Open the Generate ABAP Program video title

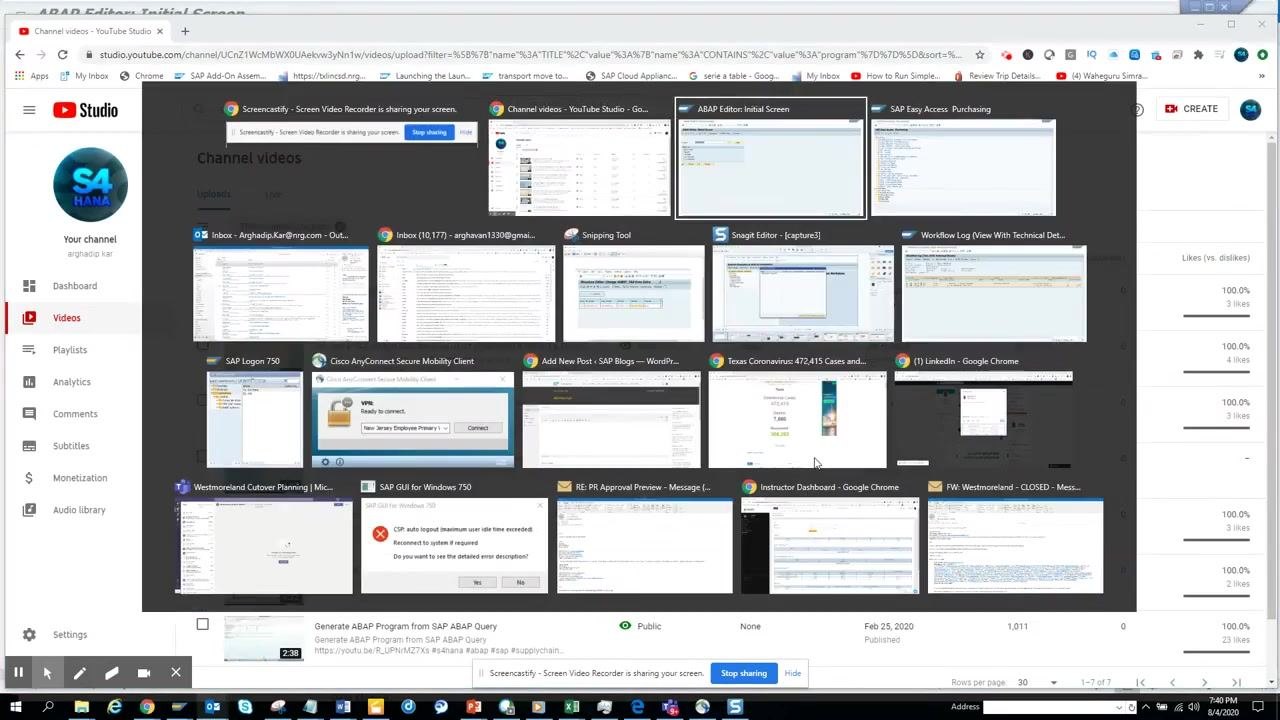pyautogui.click(x=406, y=626)
